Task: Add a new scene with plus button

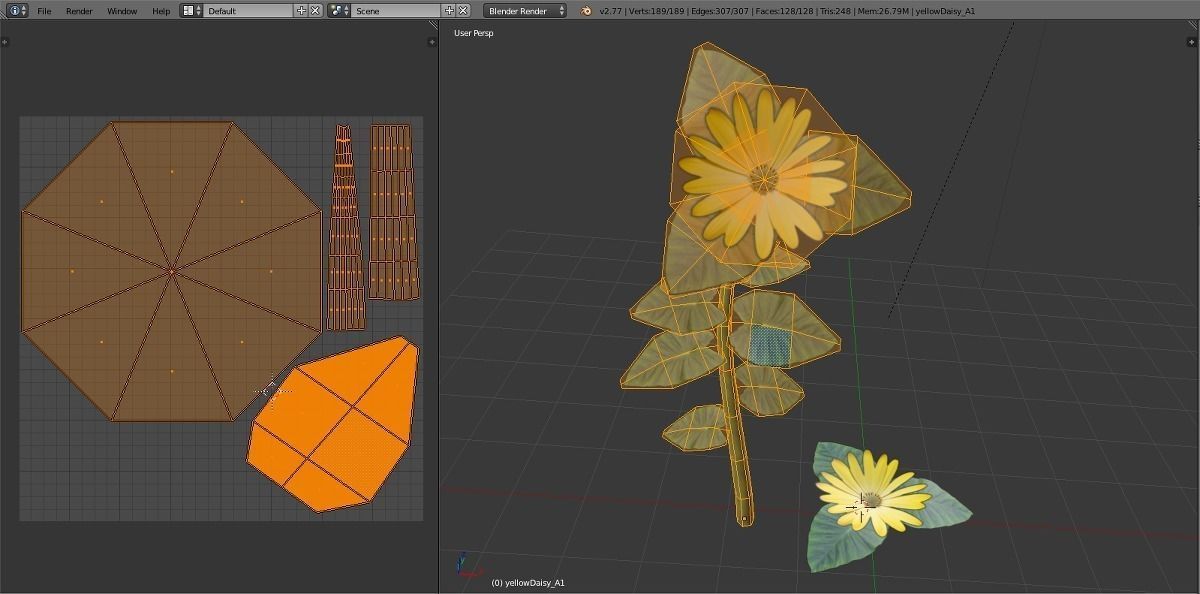Action: [449, 10]
